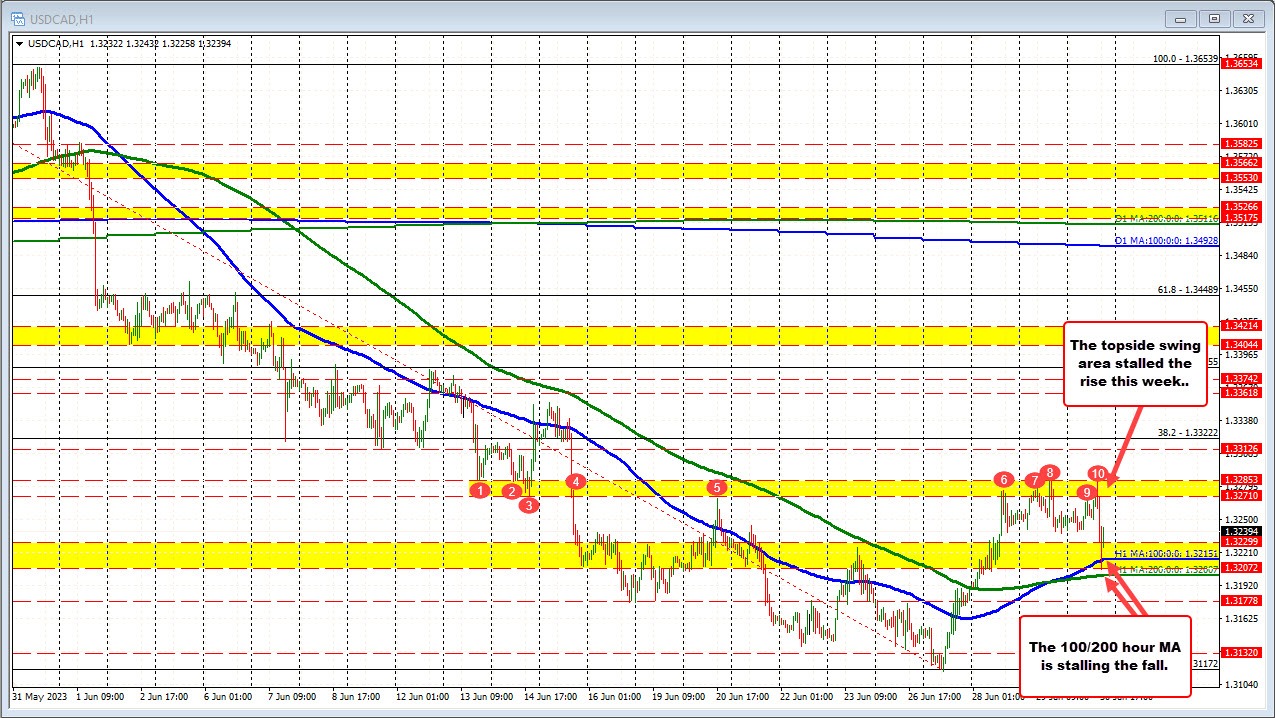This screenshot has width=1275, height=718.
Task: Open the OHLC quote dropdown arrow
Action: (x=20, y=44)
